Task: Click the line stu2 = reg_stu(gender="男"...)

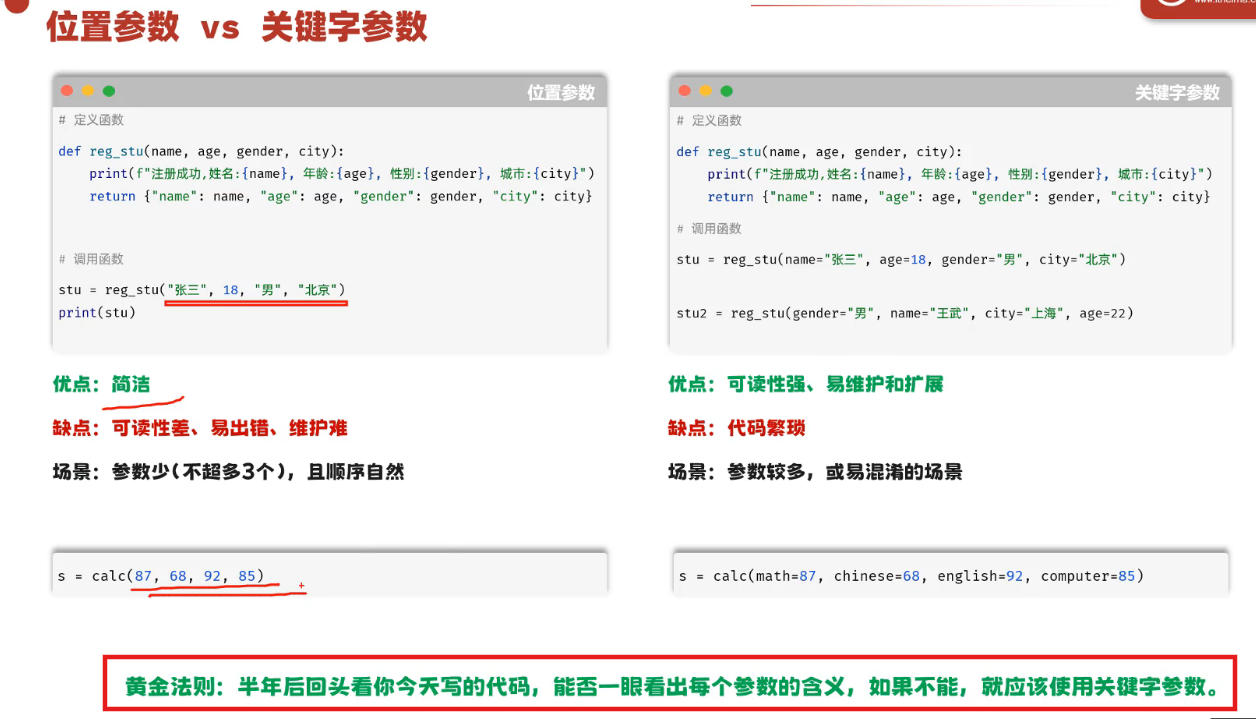Action: [x=905, y=313]
